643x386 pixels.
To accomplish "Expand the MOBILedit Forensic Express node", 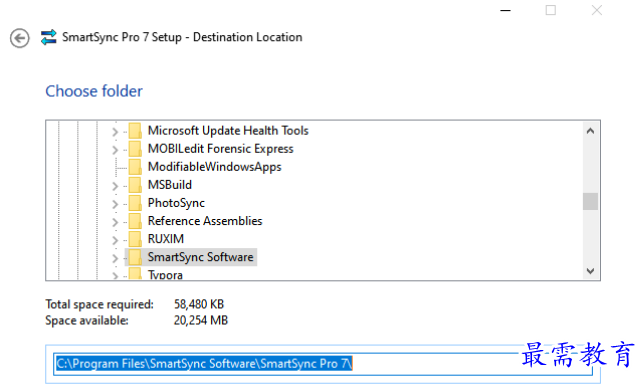I will [x=115, y=150].
